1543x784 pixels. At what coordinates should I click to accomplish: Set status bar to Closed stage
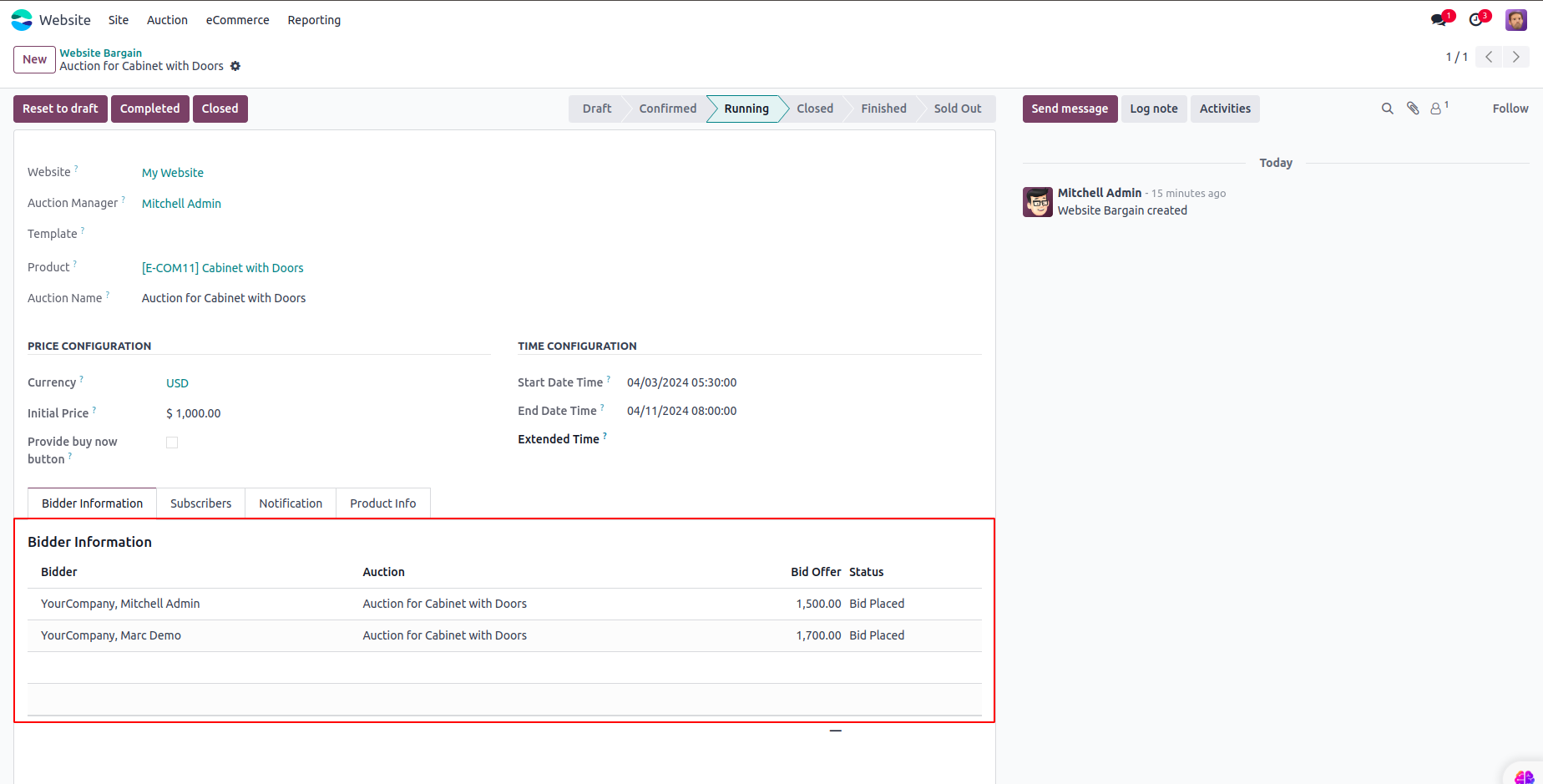pyautogui.click(x=815, y=109)
